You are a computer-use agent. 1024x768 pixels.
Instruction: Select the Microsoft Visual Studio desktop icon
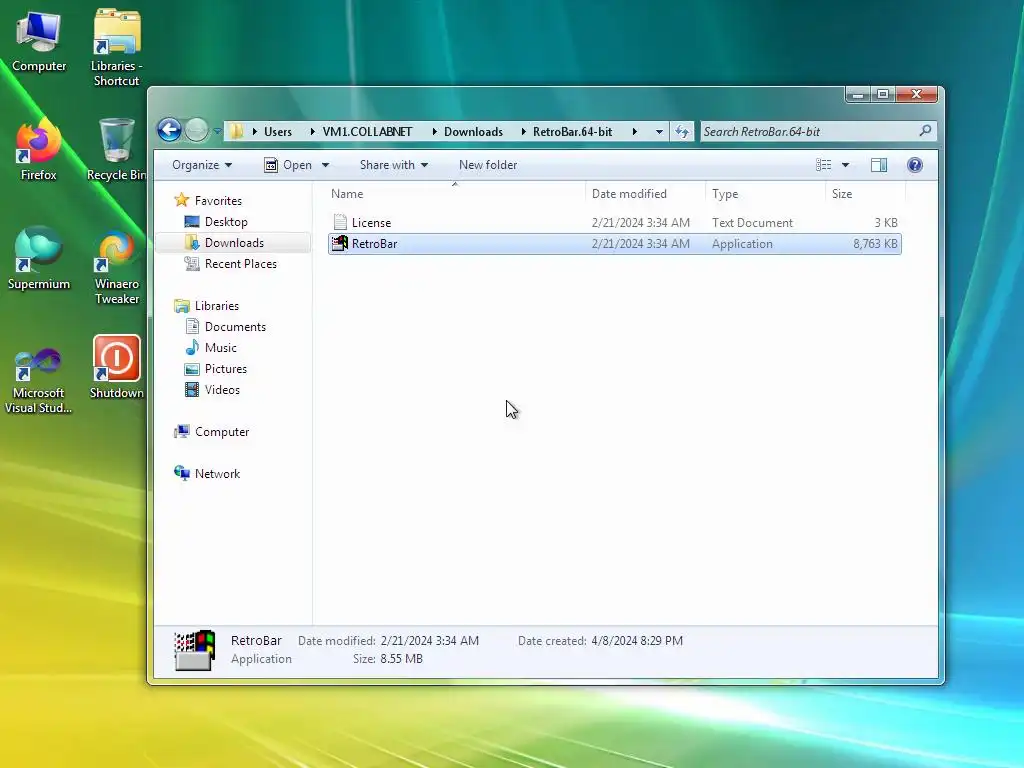tap(39, 380)
